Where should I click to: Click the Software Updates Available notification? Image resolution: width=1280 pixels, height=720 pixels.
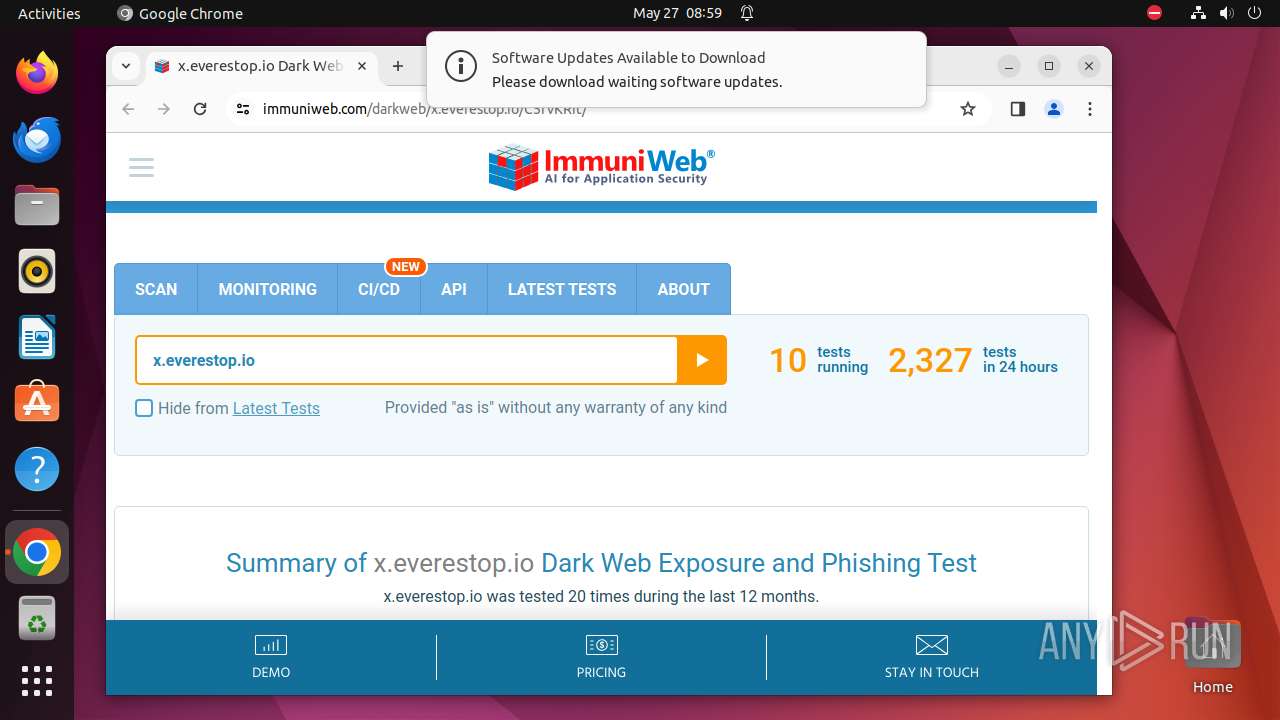(676, 69)
